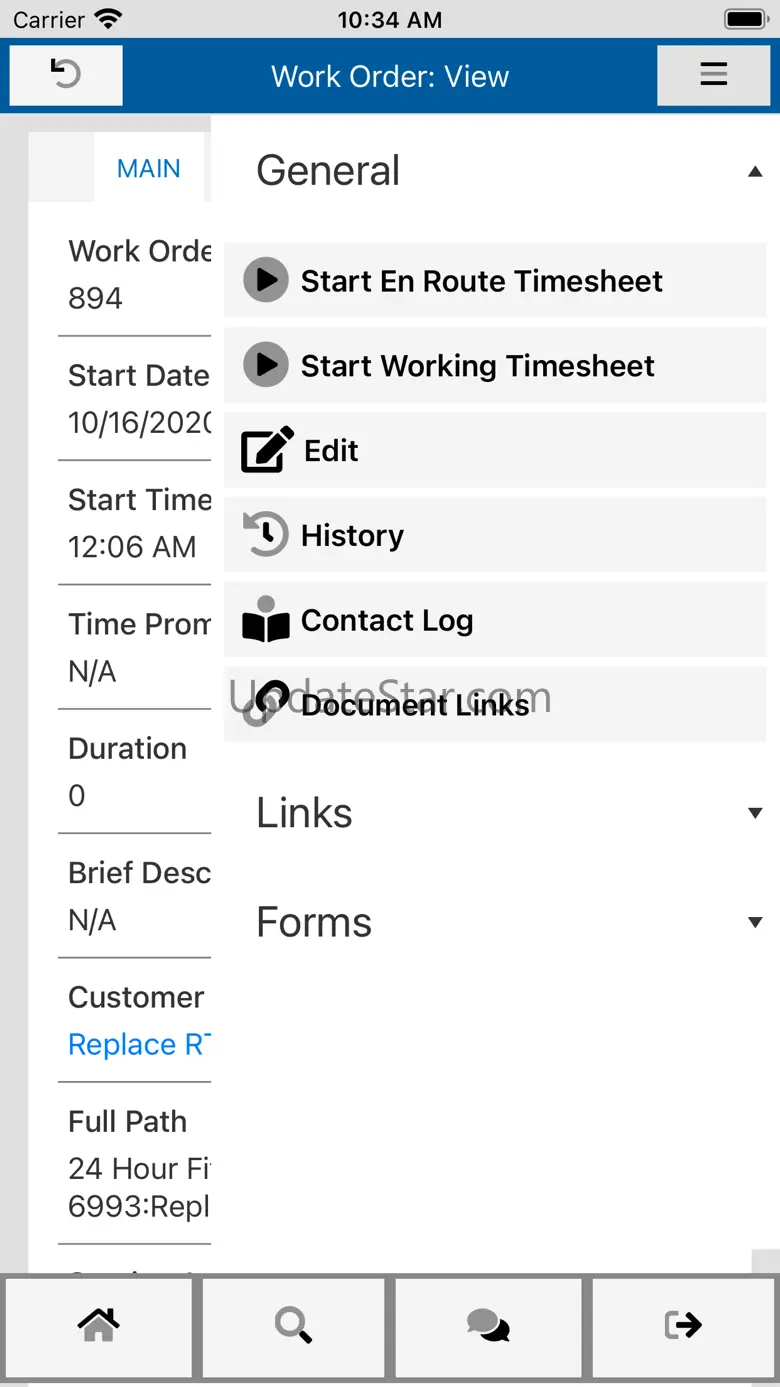Collapse the General section arrow

click(755, 172)
